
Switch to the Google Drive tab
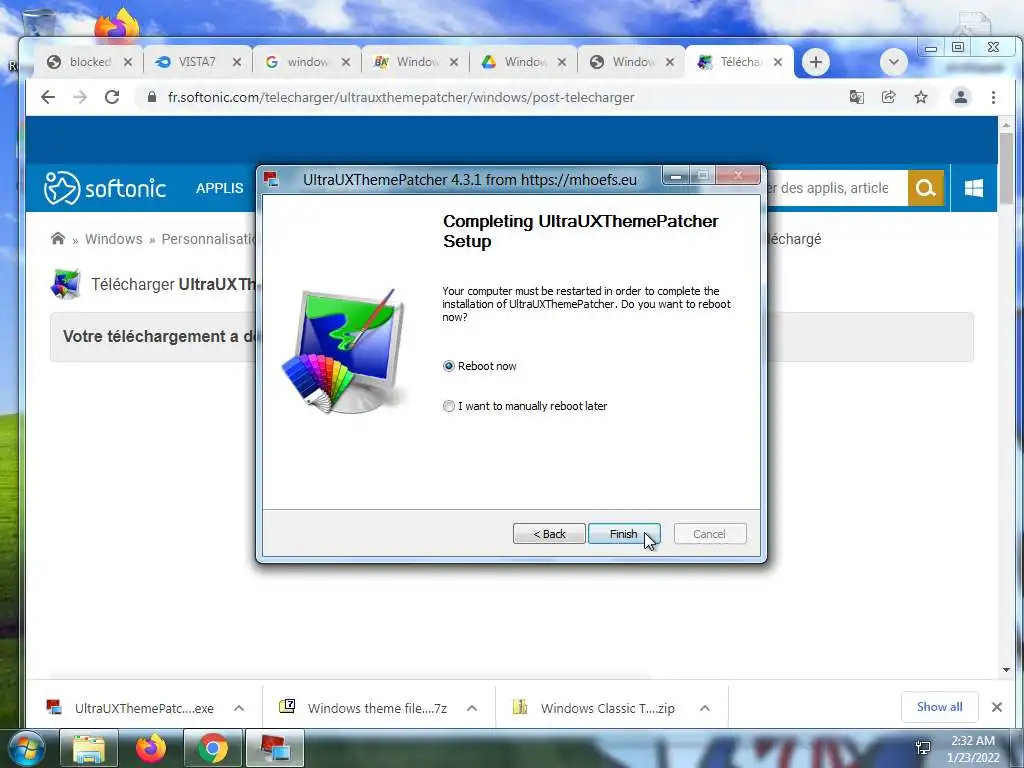[x=522, y=62]
